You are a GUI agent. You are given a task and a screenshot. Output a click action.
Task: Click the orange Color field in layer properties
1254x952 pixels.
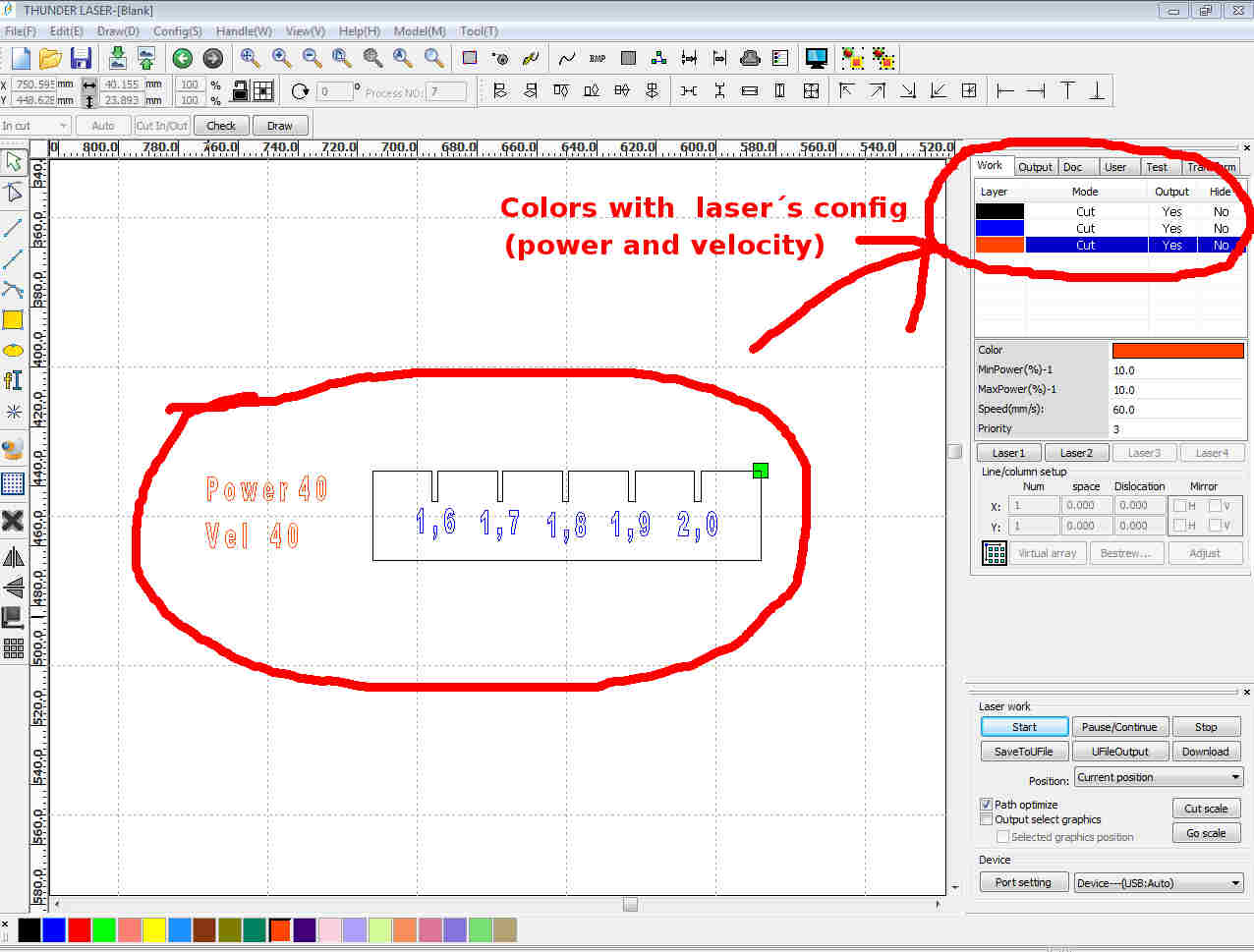point(1177,350)
